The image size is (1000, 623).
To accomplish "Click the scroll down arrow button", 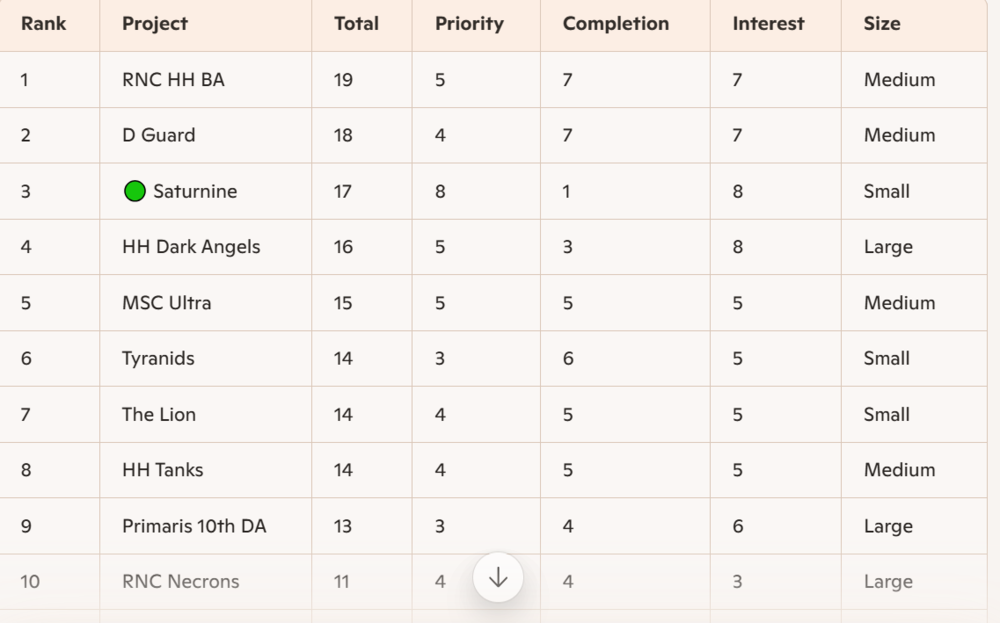I will (498, 577).
